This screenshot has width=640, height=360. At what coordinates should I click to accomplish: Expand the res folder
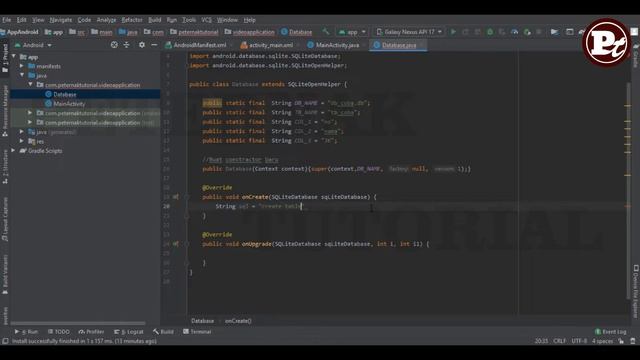(x=22, y=141)
